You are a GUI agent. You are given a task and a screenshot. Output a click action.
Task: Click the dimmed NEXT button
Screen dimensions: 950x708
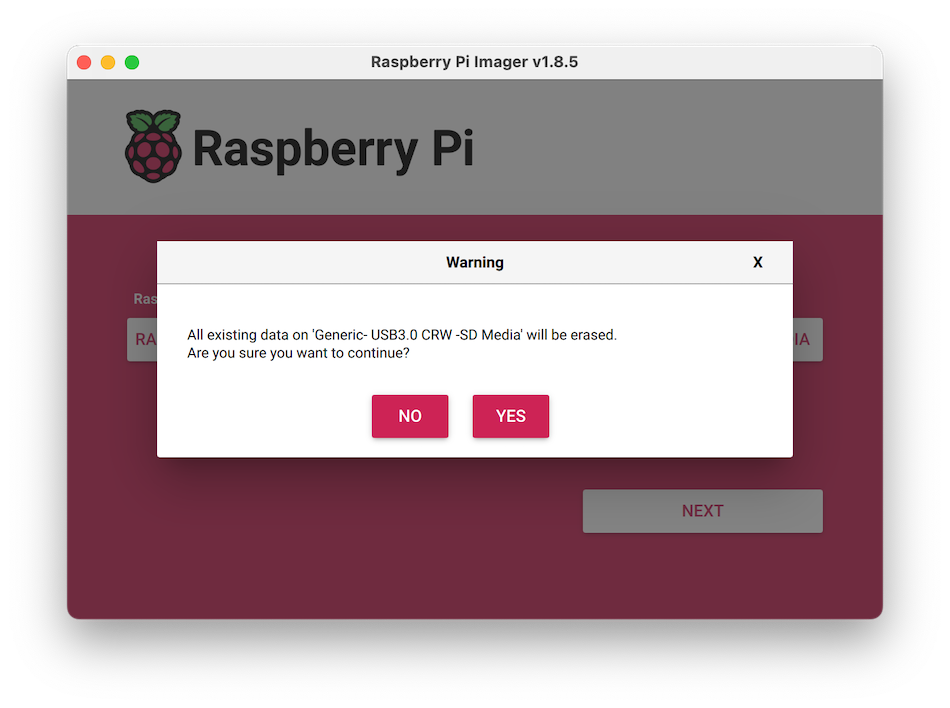tap(702, 511)
